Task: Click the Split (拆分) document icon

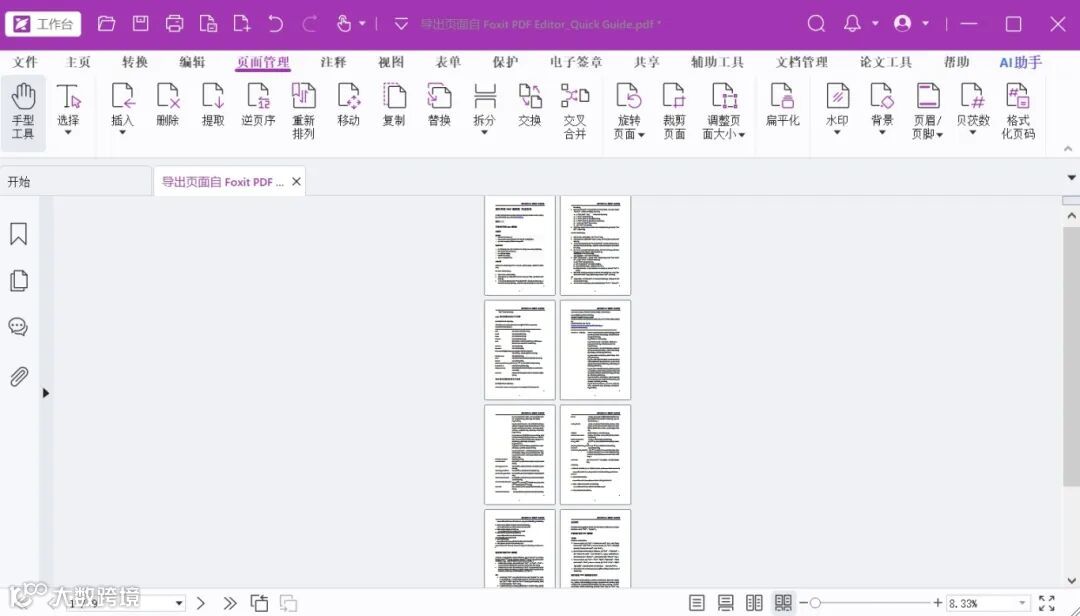Action: tap(485, 96)
